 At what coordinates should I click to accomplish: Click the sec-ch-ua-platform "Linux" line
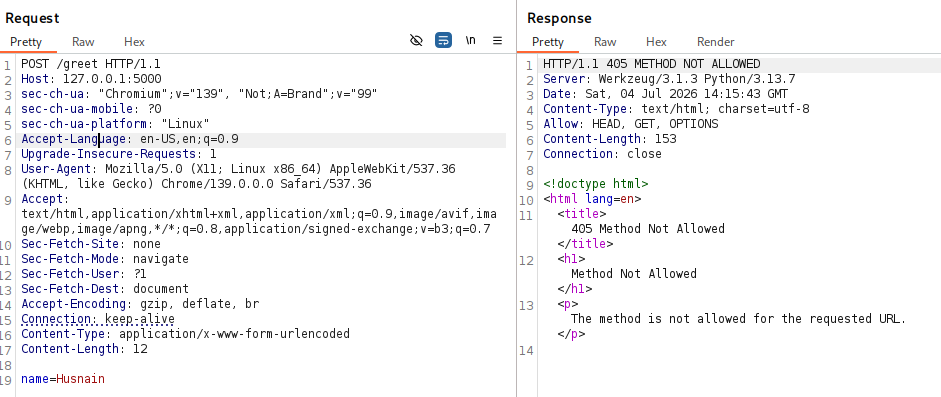pos(115,124)
